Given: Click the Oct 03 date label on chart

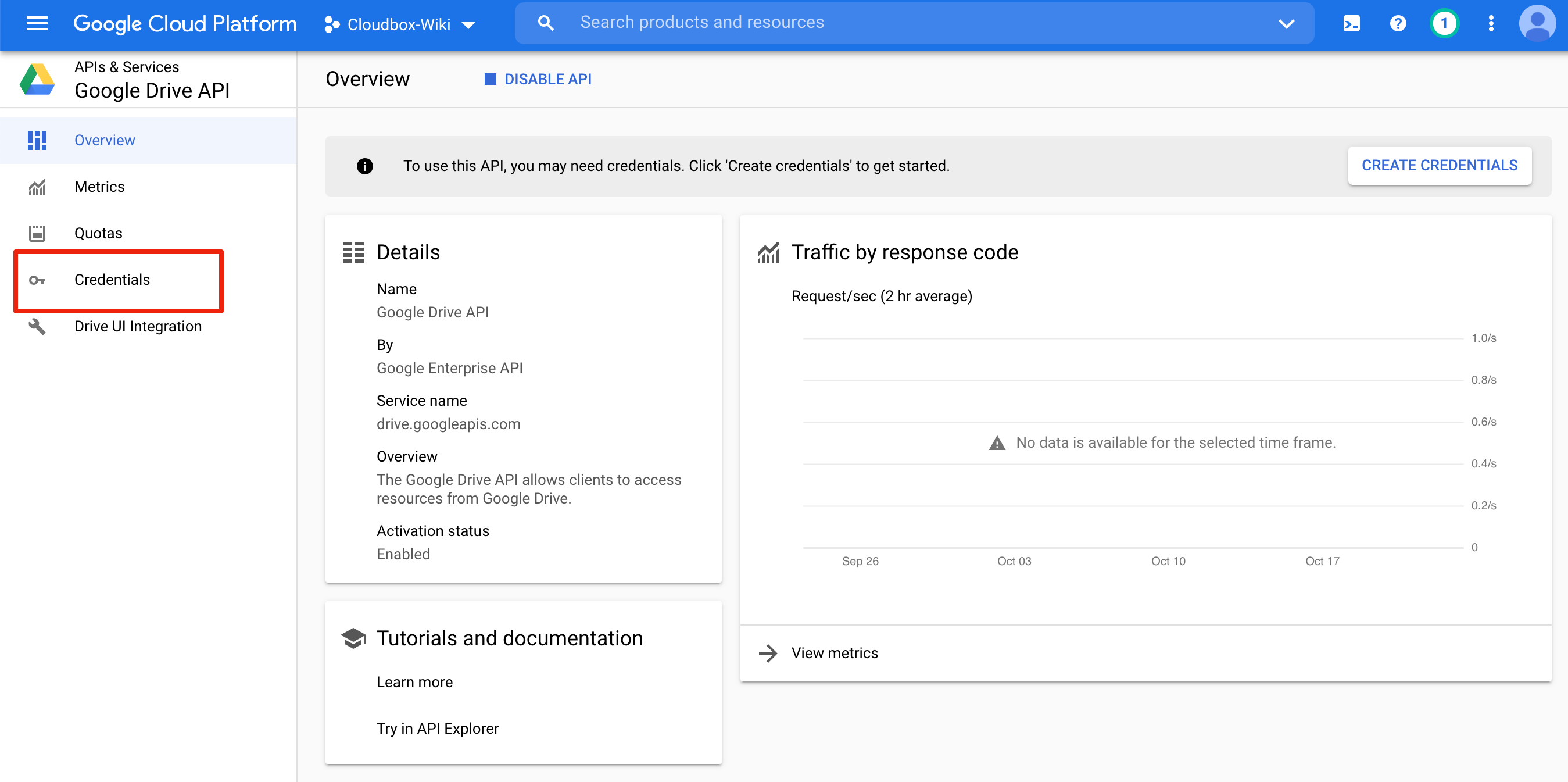Looking at the screenshot, I should pyautogui.click(x=1014, y=562).
